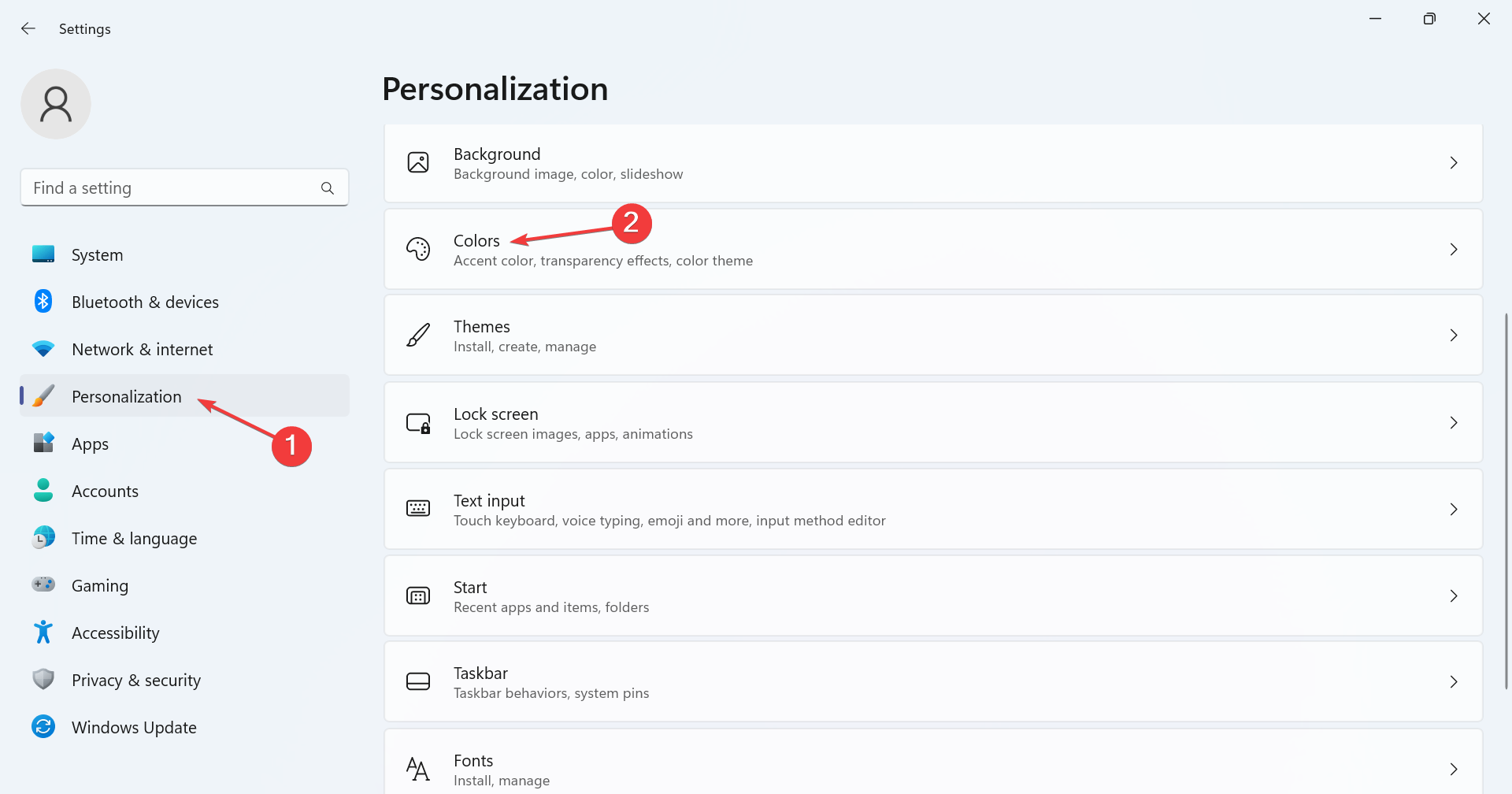Viewport: 1512px width, 794px height.
Task: Select Accessibility in the sidebar
Action: pyautogui.click(x=115, y=633)
